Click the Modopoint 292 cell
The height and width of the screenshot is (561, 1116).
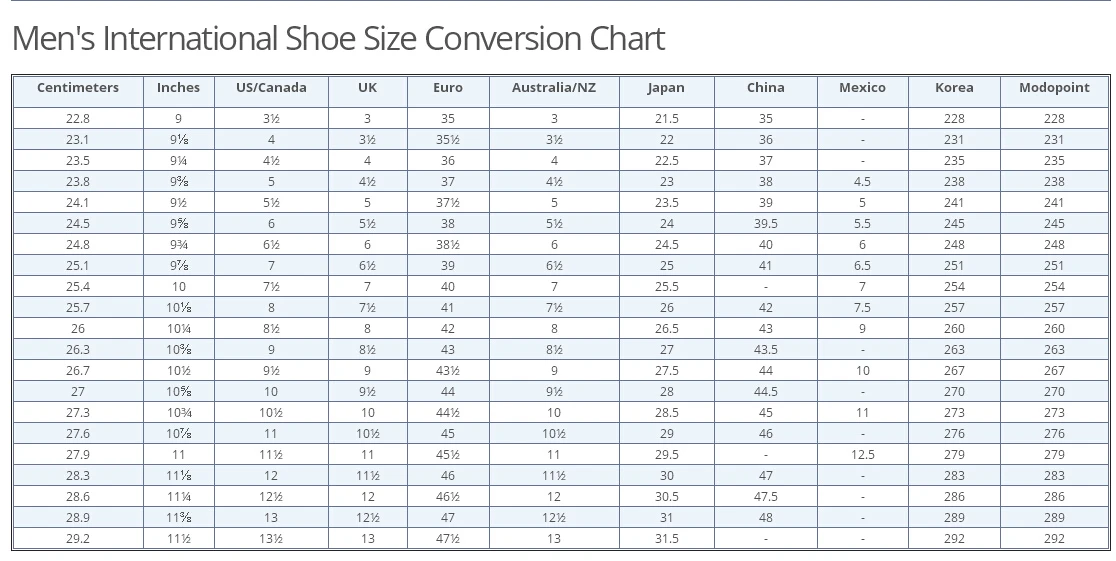point(1054,538)
